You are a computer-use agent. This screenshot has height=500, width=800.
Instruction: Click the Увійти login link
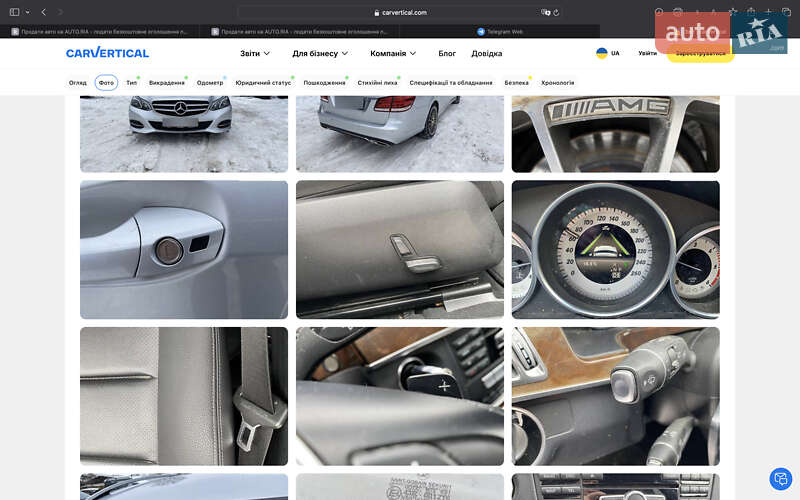coord(648,53)
